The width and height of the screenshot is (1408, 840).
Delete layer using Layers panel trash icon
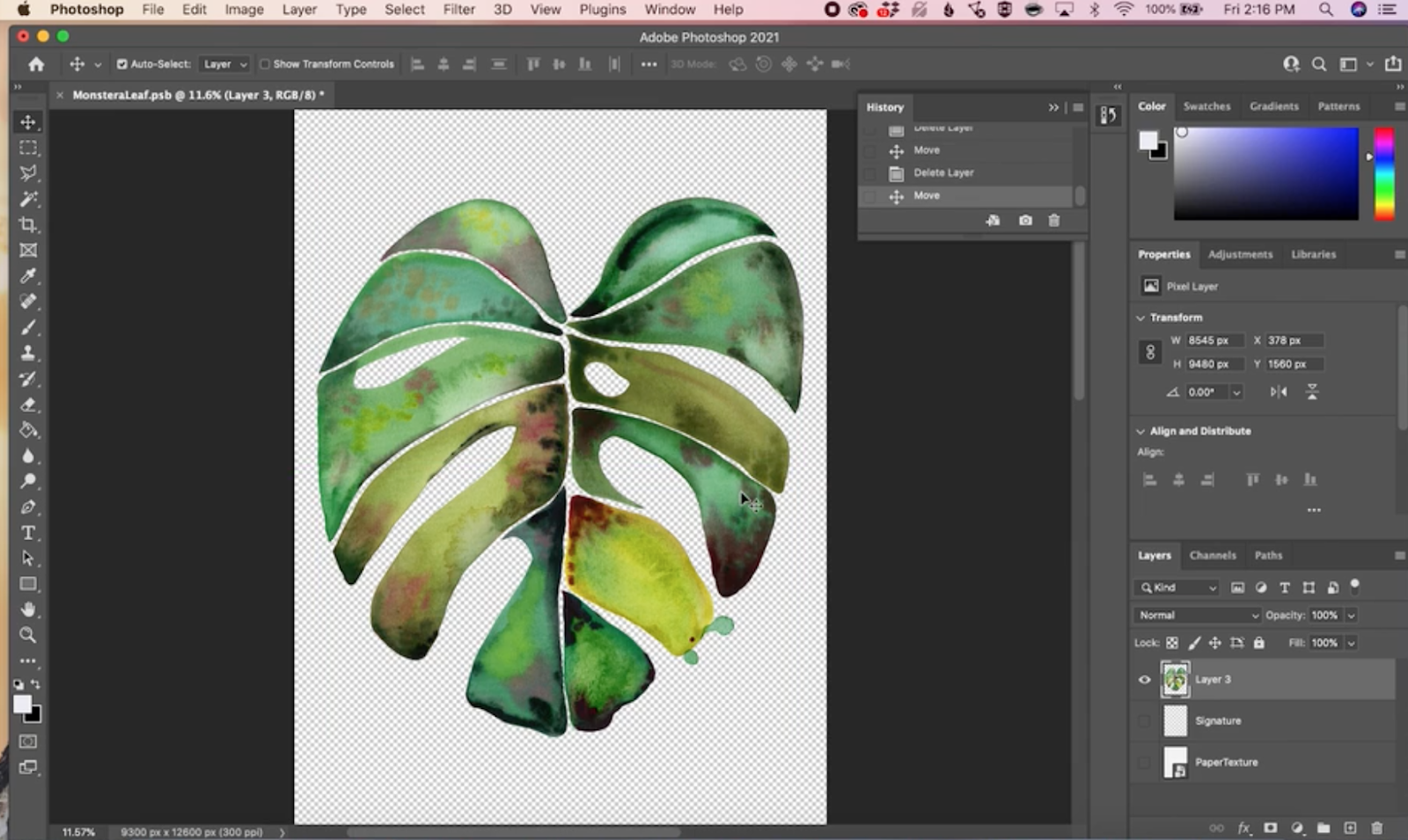point(1377,828)
